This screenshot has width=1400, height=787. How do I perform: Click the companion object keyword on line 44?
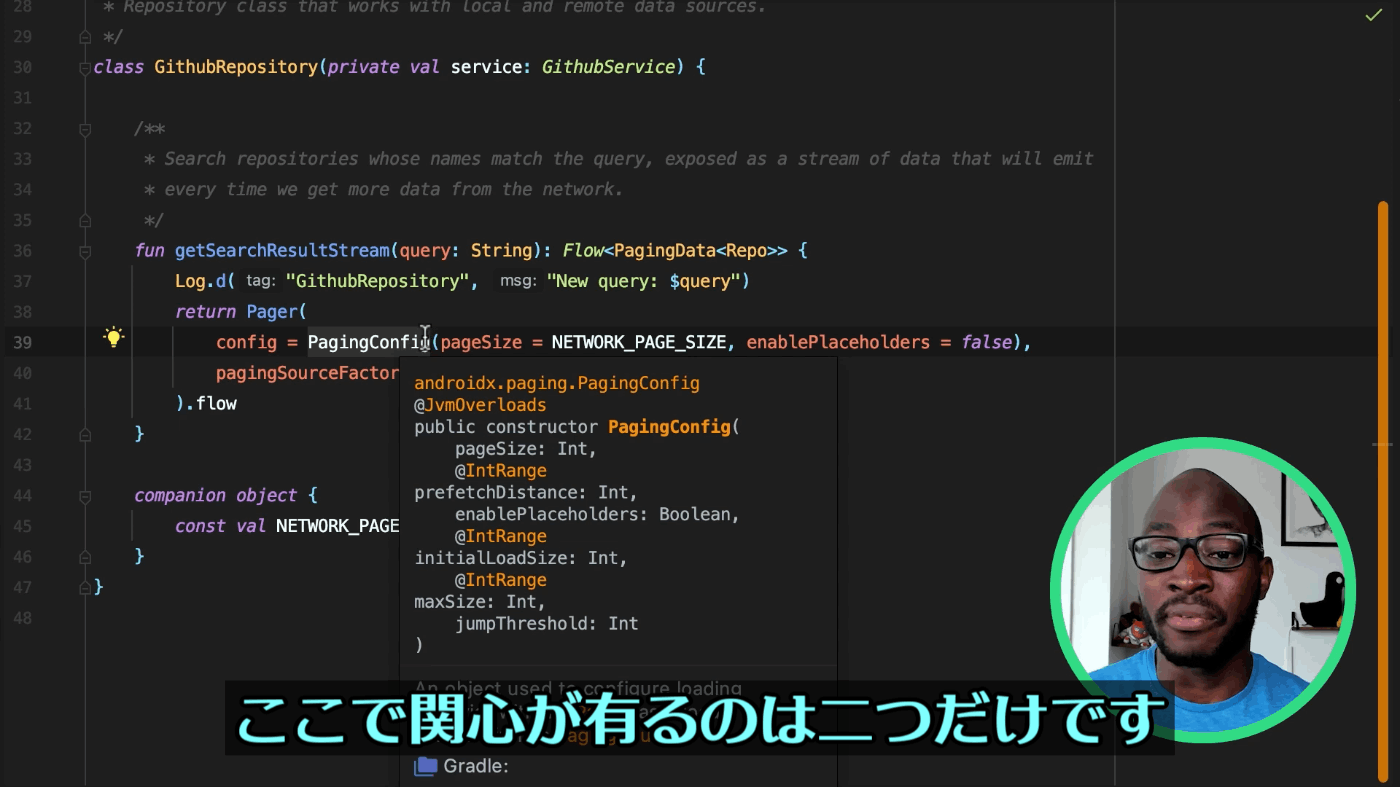click(216, 495)
